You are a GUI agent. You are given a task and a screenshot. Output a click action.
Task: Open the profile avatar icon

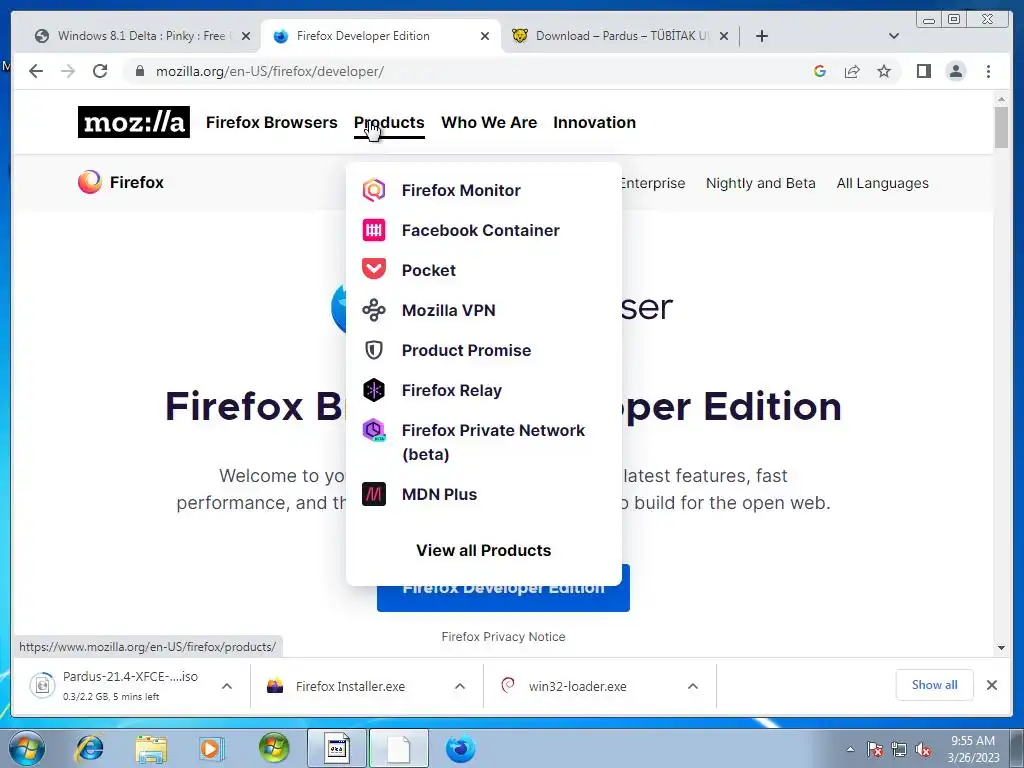[955, 71]
